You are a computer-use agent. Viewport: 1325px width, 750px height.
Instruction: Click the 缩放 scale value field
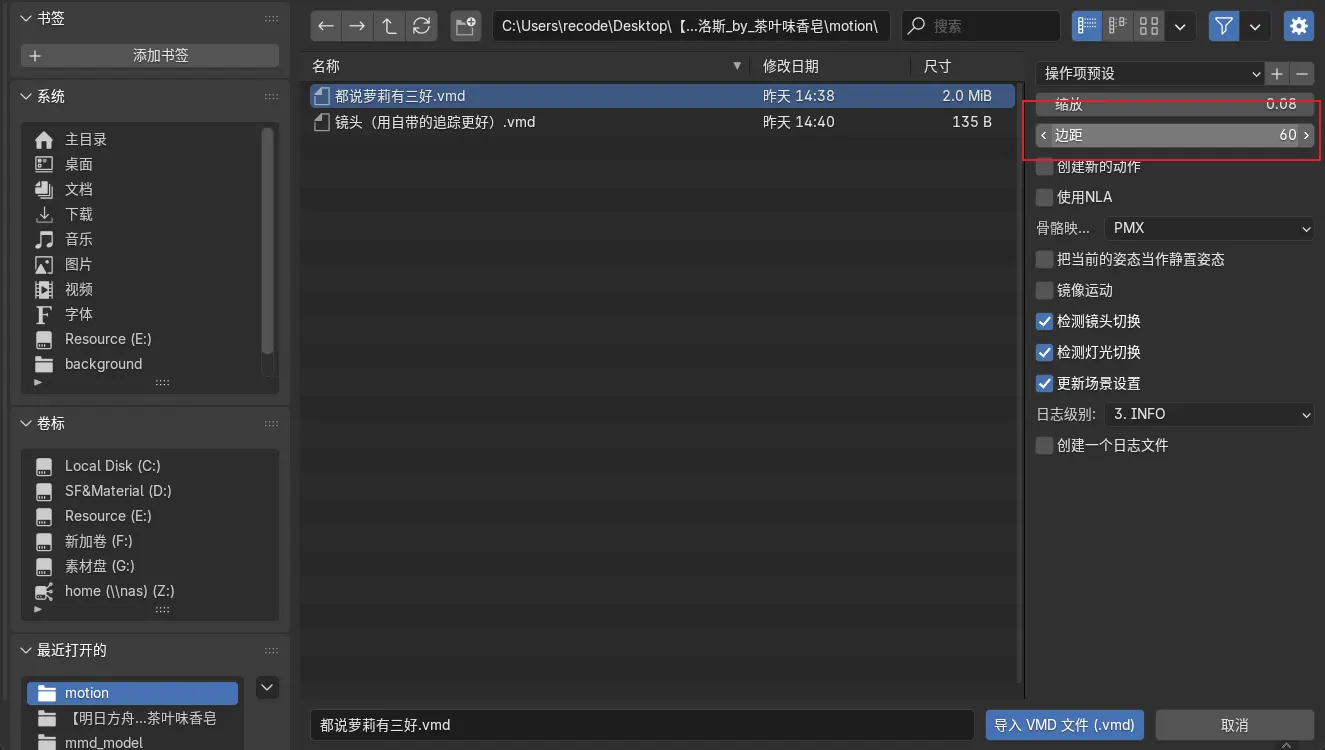pos(1175,104)
